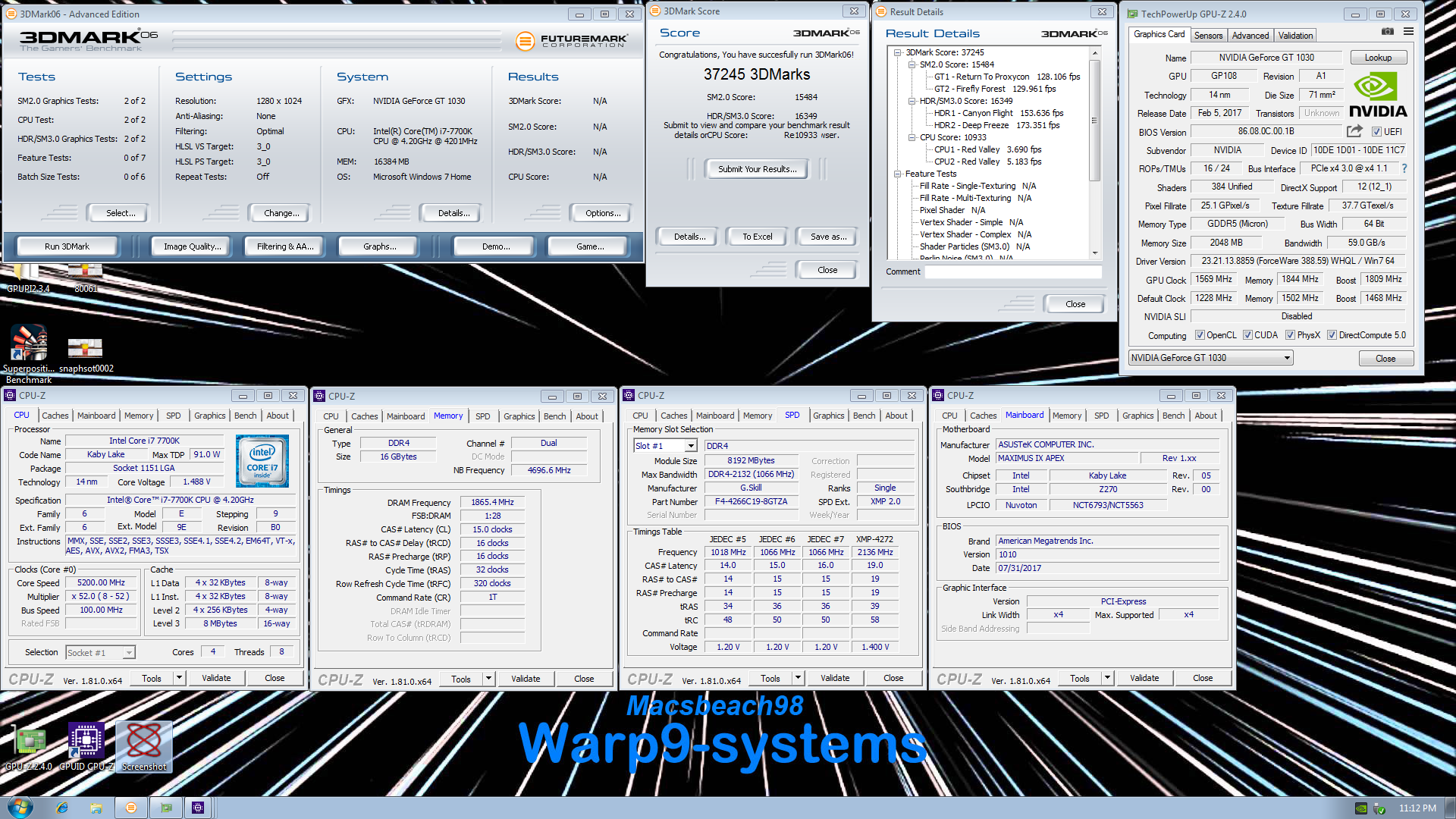Open Caches tab in the first CPU-Z window

[x=55, y=416]
